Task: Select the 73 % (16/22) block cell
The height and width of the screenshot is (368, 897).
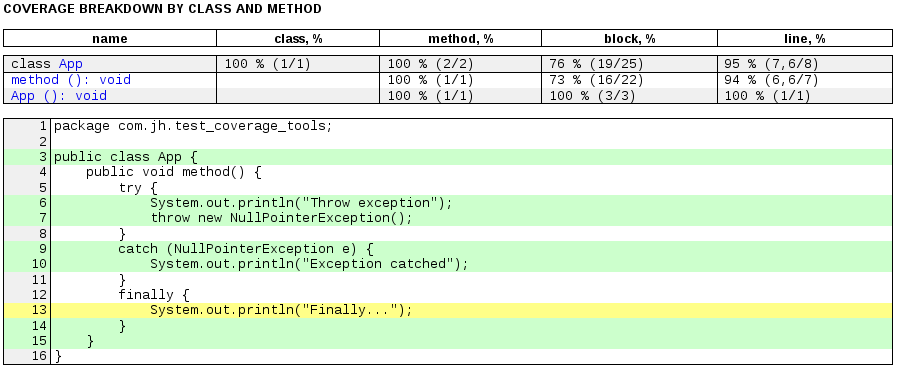Action: point(629,80)
